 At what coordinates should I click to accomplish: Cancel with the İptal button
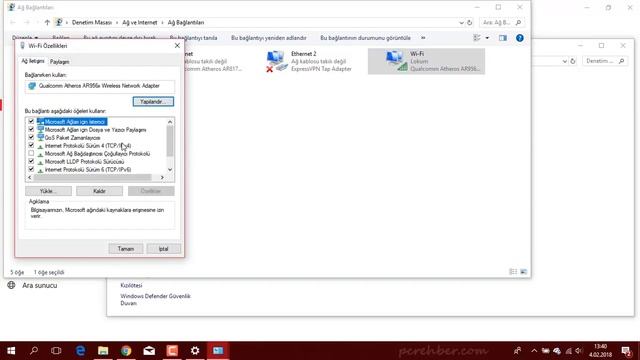(163, 249)
